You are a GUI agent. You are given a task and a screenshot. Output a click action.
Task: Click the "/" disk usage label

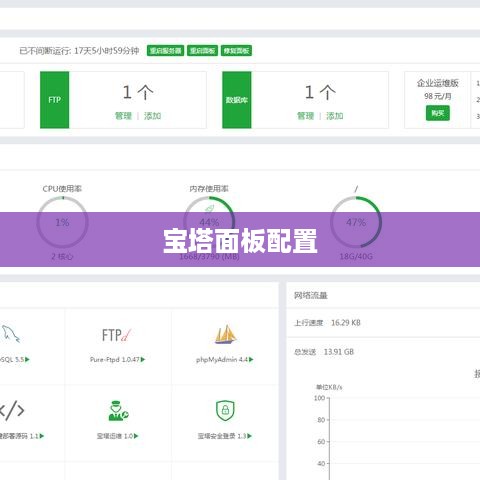pos(356,189)
